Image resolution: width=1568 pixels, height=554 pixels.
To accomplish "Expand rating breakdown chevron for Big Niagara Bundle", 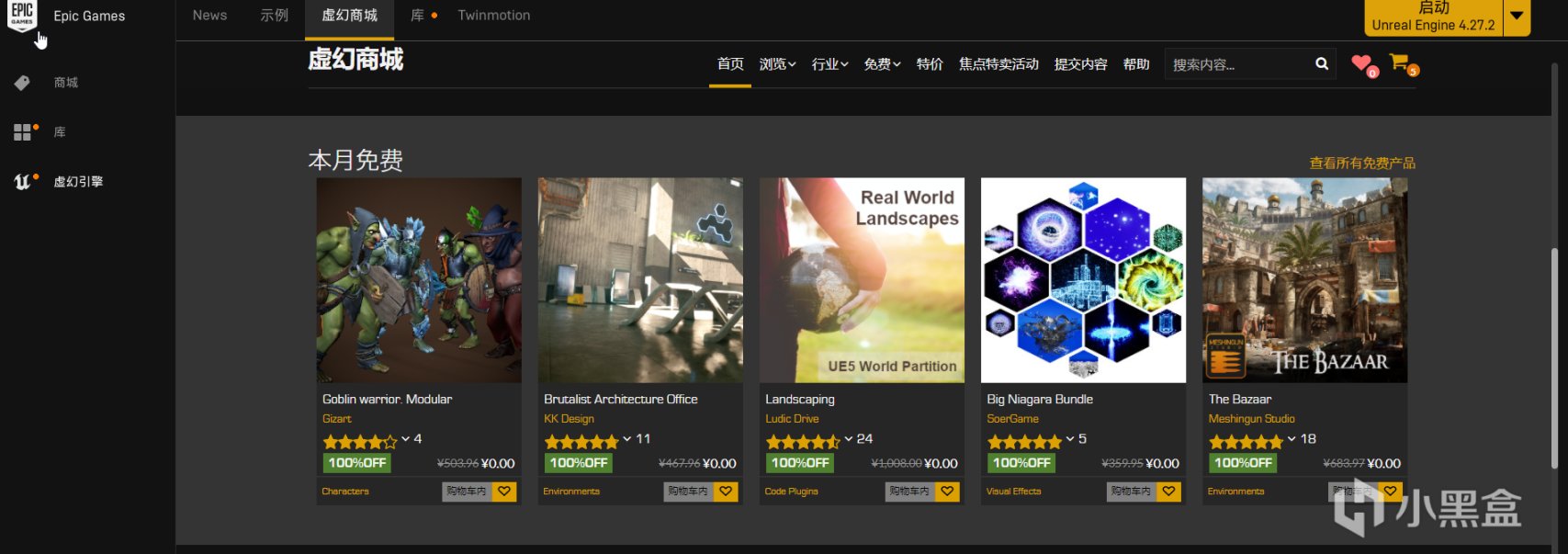I will (x=1069, y=439).
